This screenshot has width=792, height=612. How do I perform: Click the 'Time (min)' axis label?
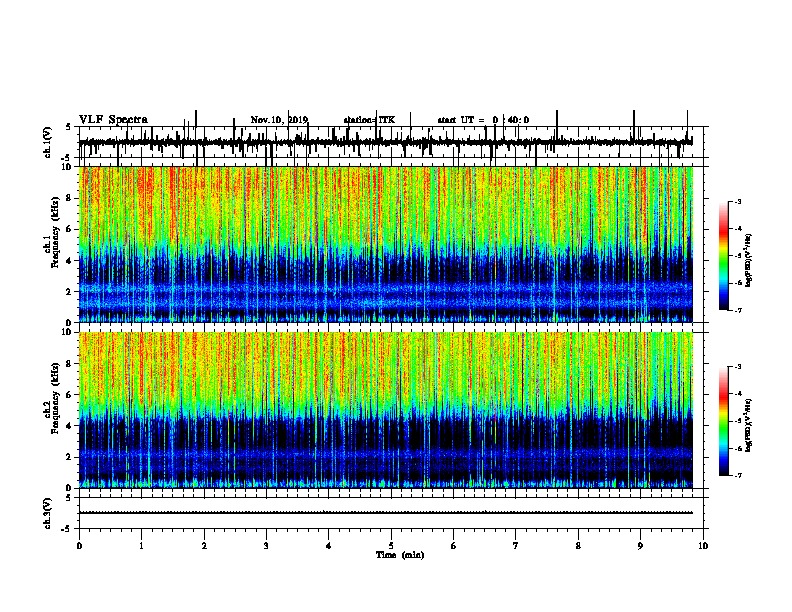pyautogui.click(x=400, y=555)
